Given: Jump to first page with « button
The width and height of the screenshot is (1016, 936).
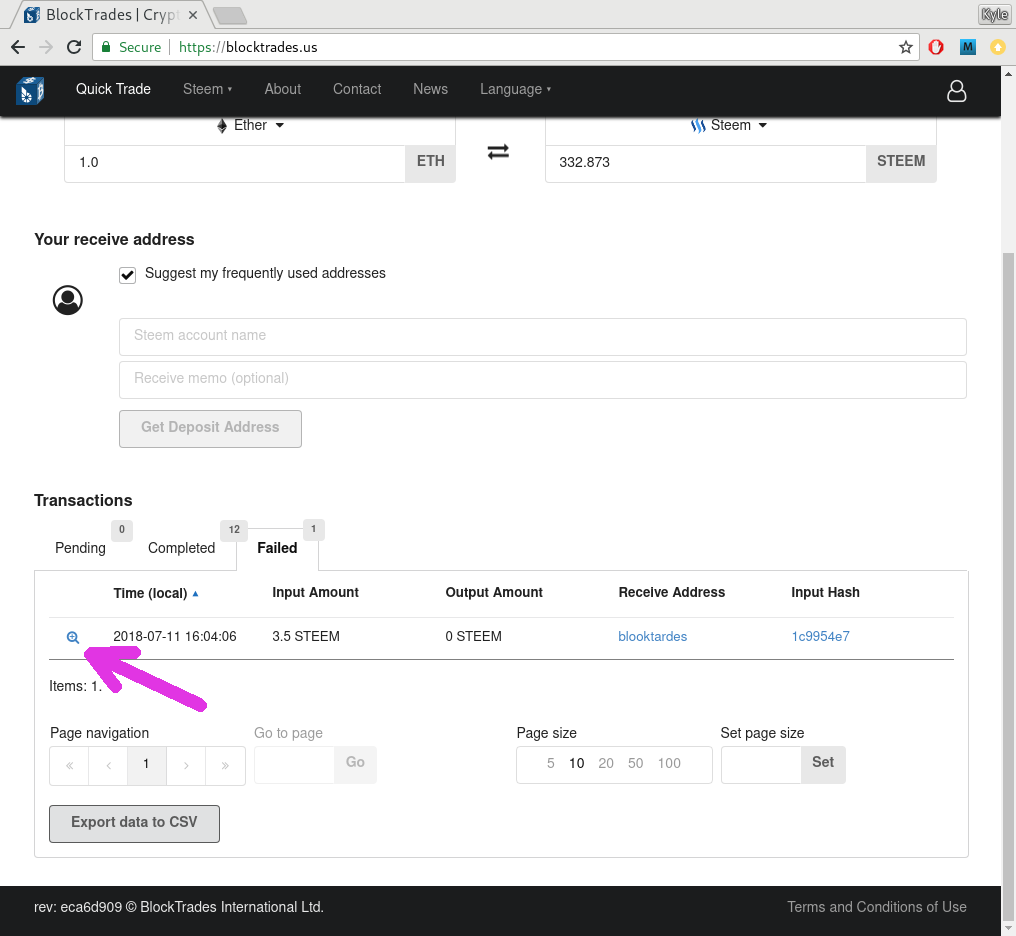Looking at the screenshot, I should click(69, 766).
